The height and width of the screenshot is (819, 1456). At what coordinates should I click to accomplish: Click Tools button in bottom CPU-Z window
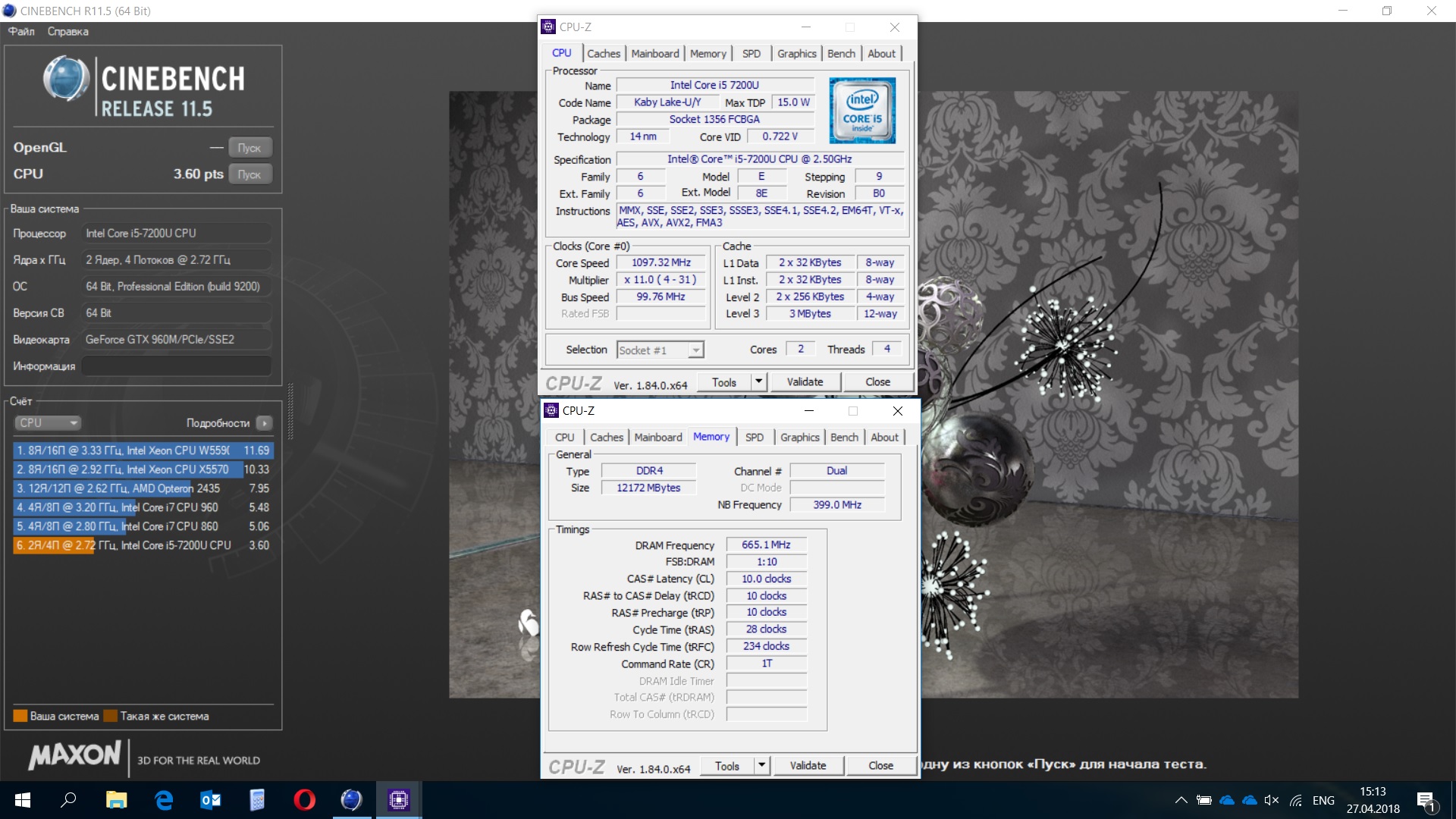pos(727,766)
